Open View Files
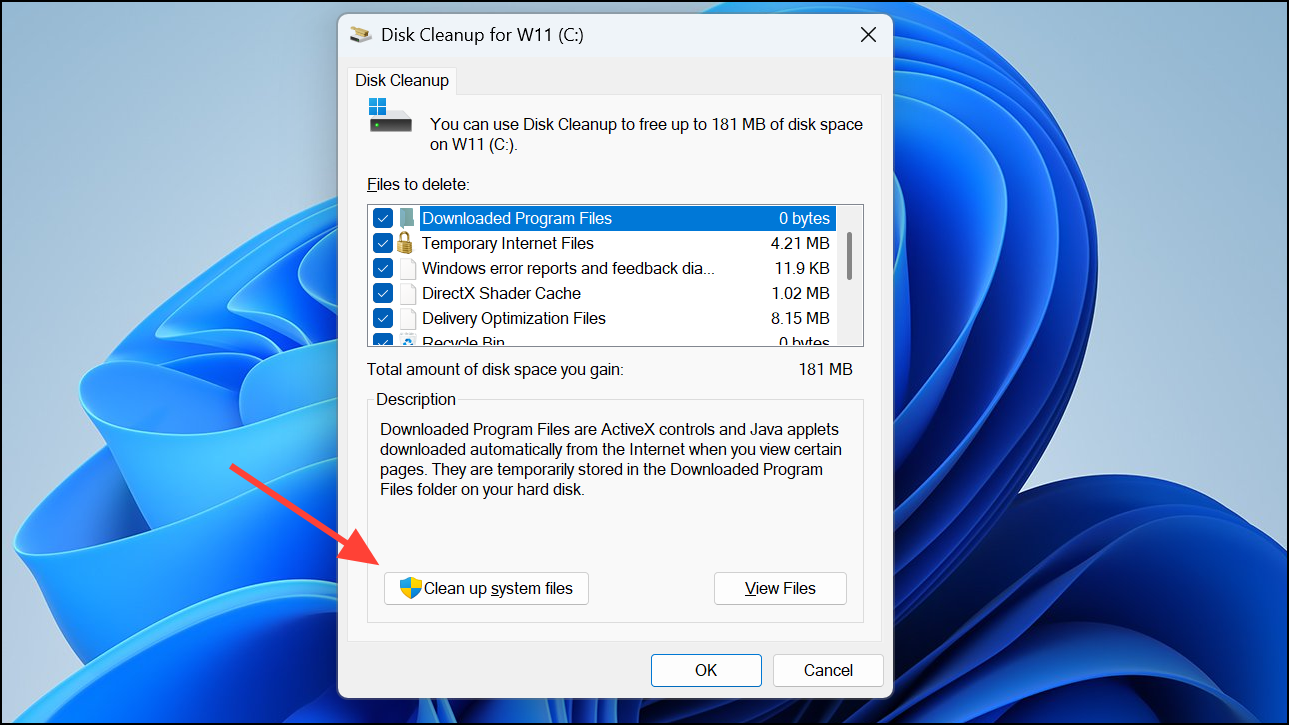1289x725 pixels. [780, 588]
